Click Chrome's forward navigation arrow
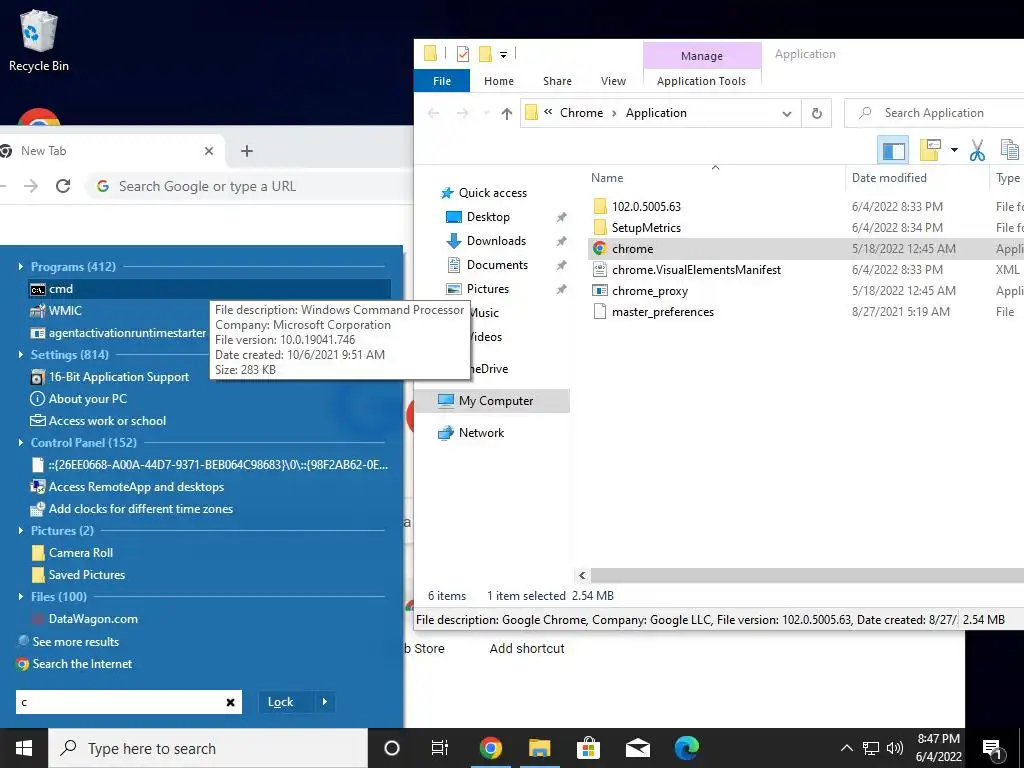This screenshot has width=1024, height=768. (31, 186)
